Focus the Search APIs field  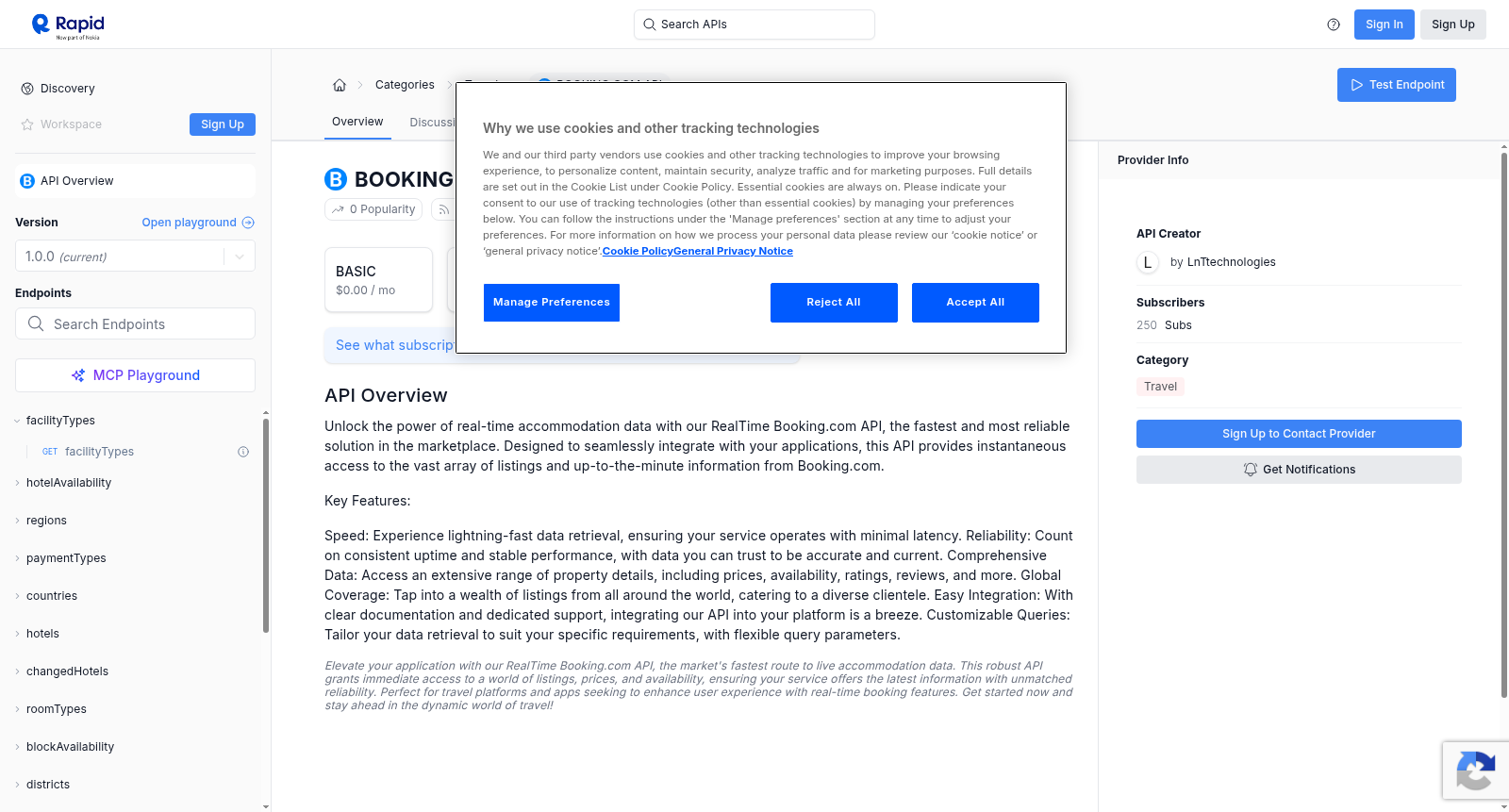tap(754, 25)
